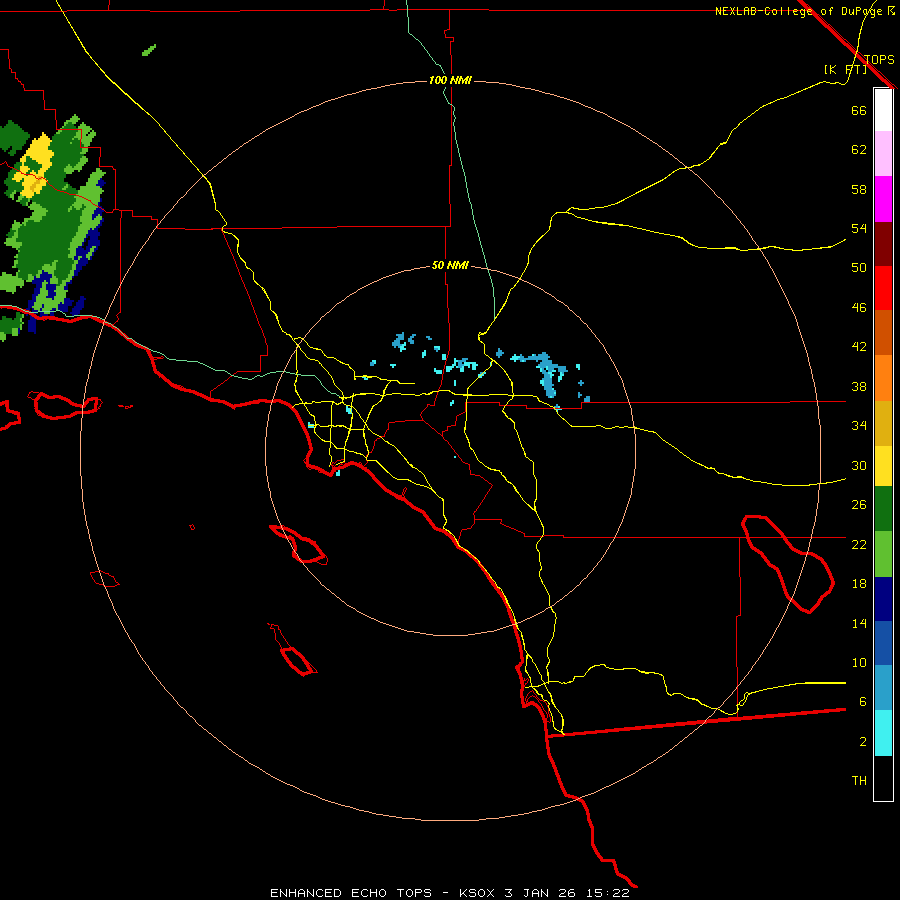
Task: Select the 22 legend value
Action: (x=859, y=544)
